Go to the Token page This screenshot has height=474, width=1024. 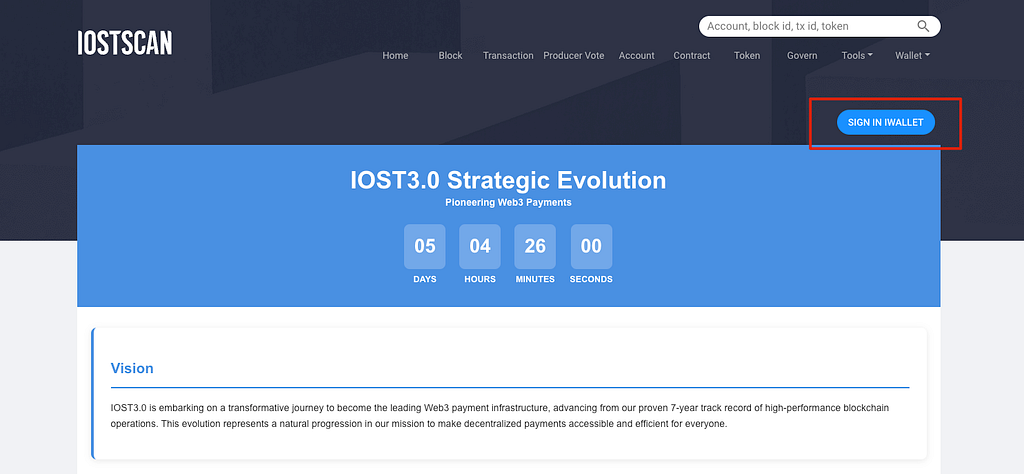tap(747, 55)
